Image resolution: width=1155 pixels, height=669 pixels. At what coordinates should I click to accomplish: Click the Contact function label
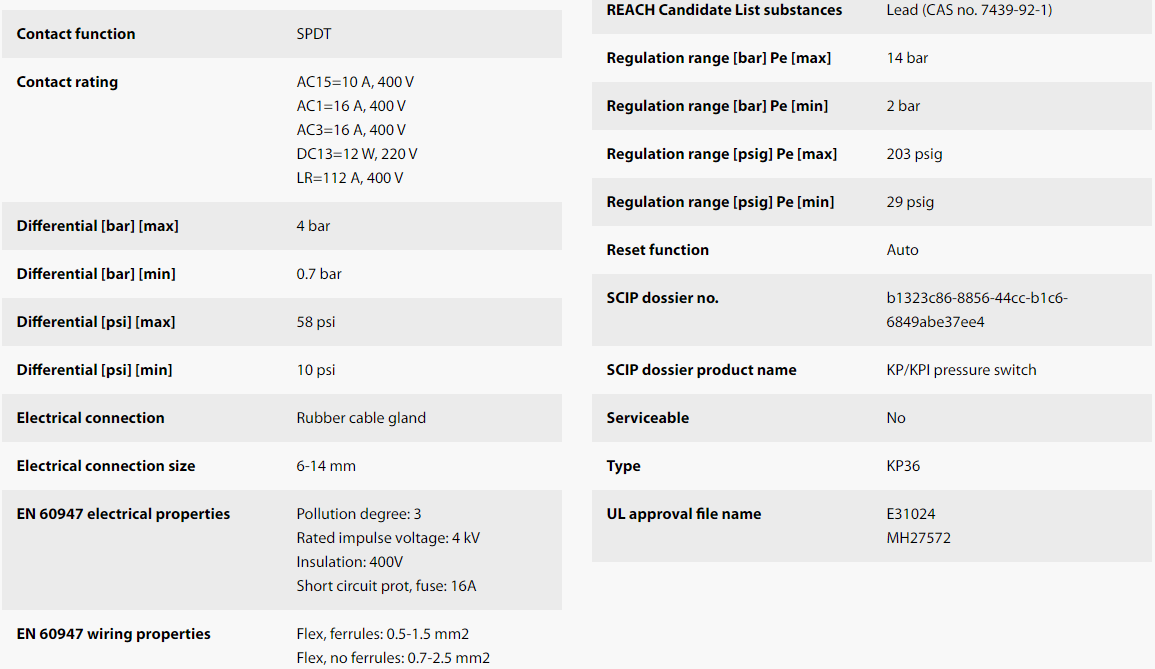(x=76, y=34)
